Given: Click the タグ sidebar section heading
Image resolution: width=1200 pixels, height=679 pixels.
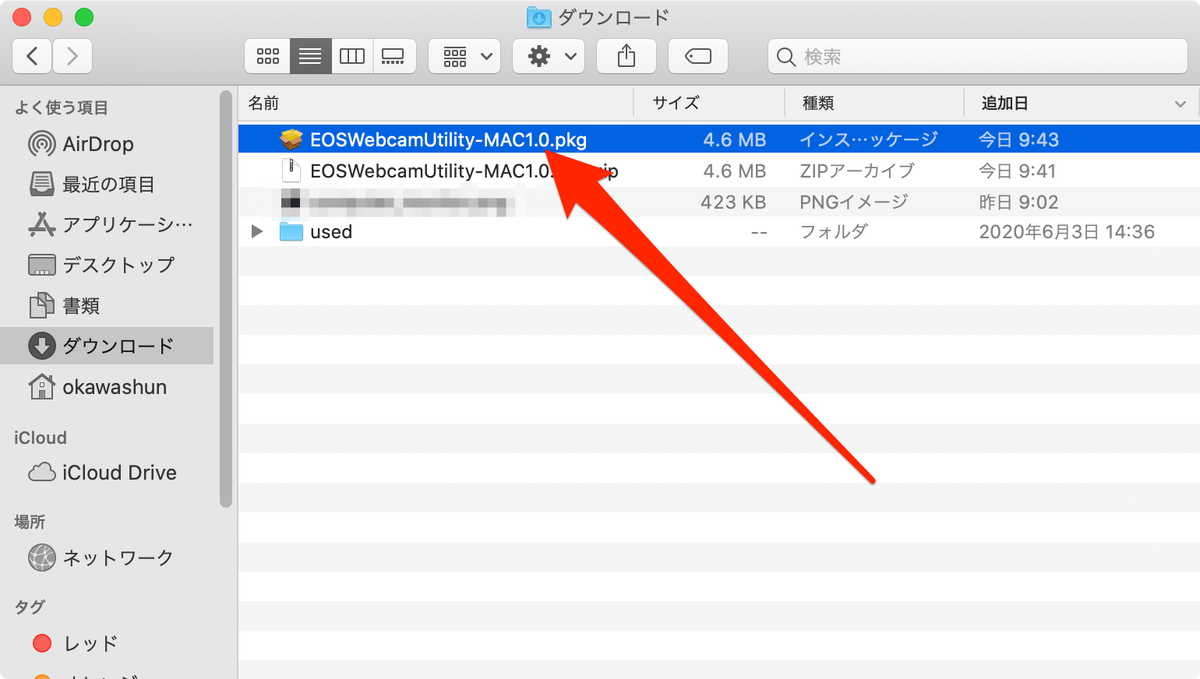Looking at the screenshot, I should point(29,606).
